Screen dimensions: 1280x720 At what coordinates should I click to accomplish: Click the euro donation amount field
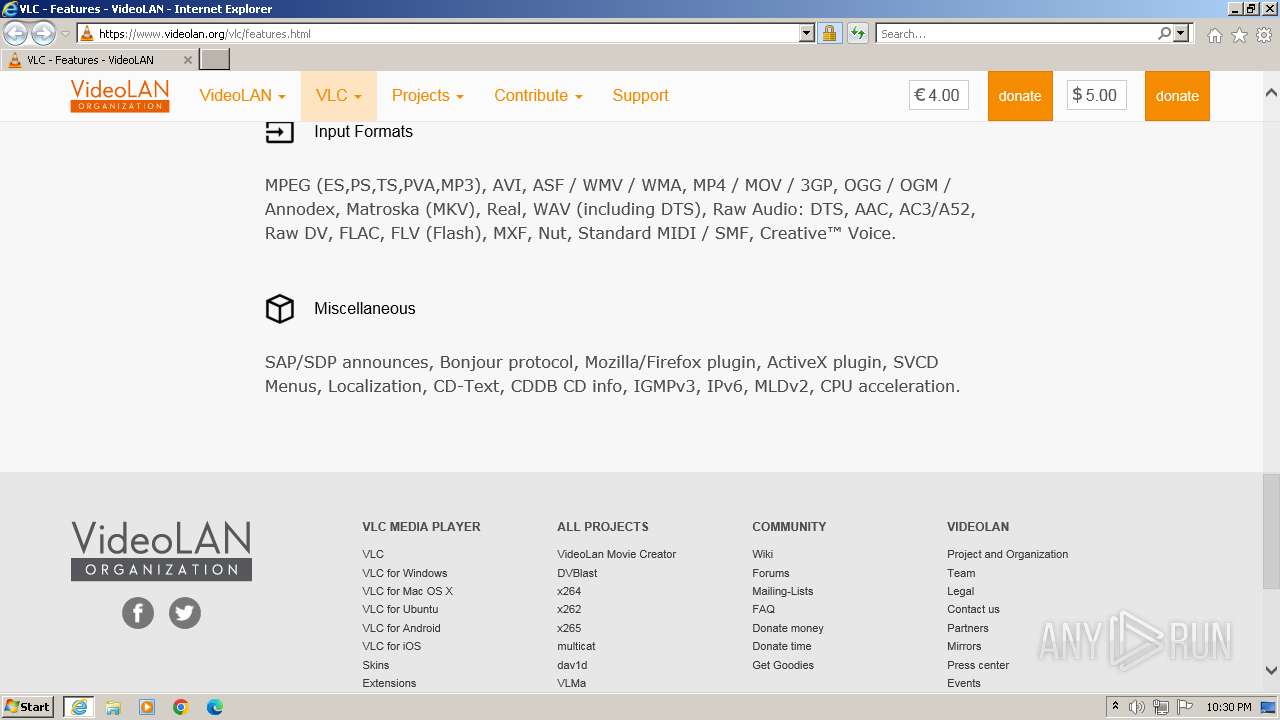[x=939, y=96]
